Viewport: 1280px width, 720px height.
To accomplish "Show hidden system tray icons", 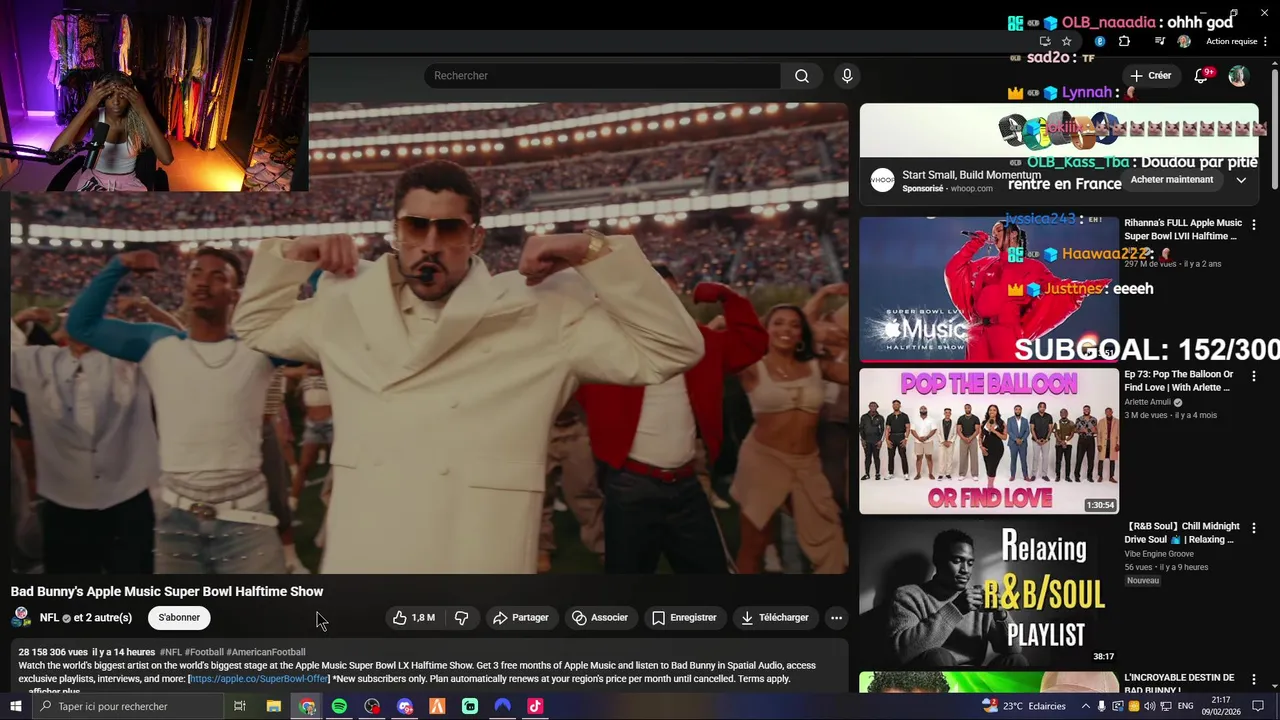I will coord(1086,706).
